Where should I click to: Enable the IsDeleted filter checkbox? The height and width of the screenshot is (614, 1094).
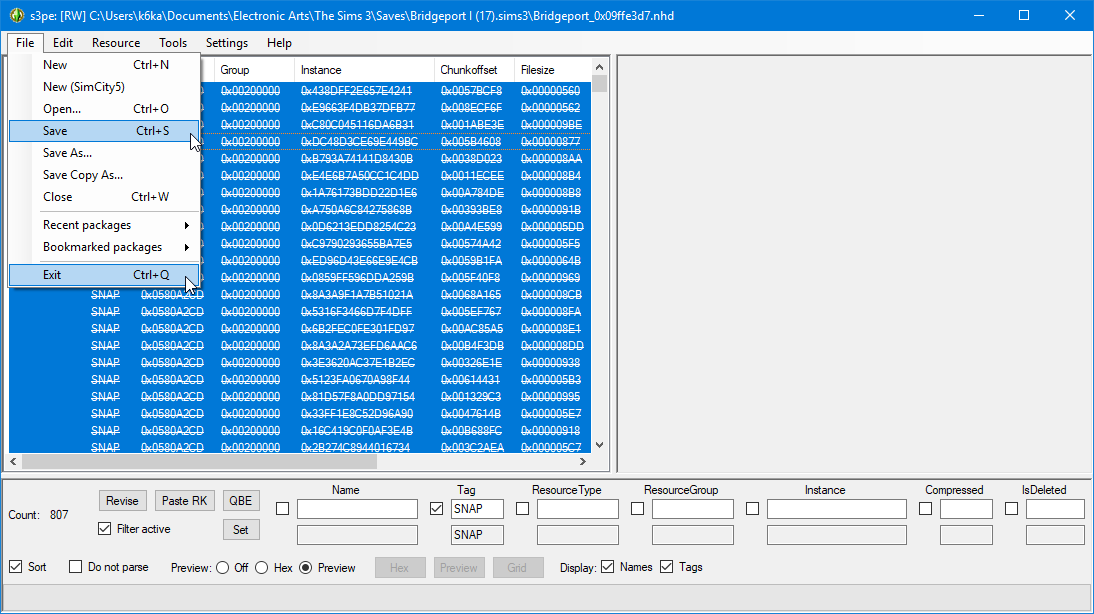(x=1012, y=509)
